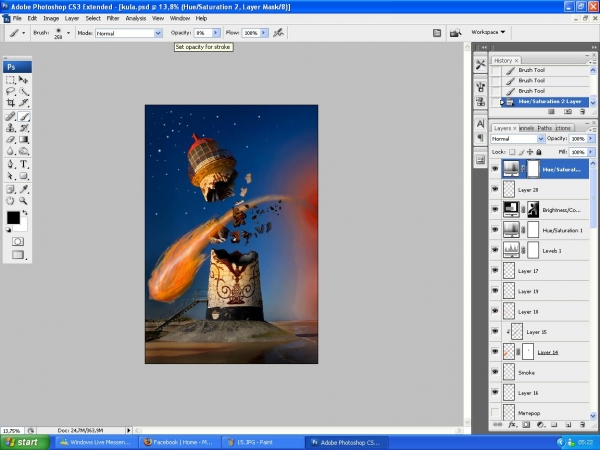Hide the Levels 1 layer
Screen dimensions: 600x450
(495, 250)
